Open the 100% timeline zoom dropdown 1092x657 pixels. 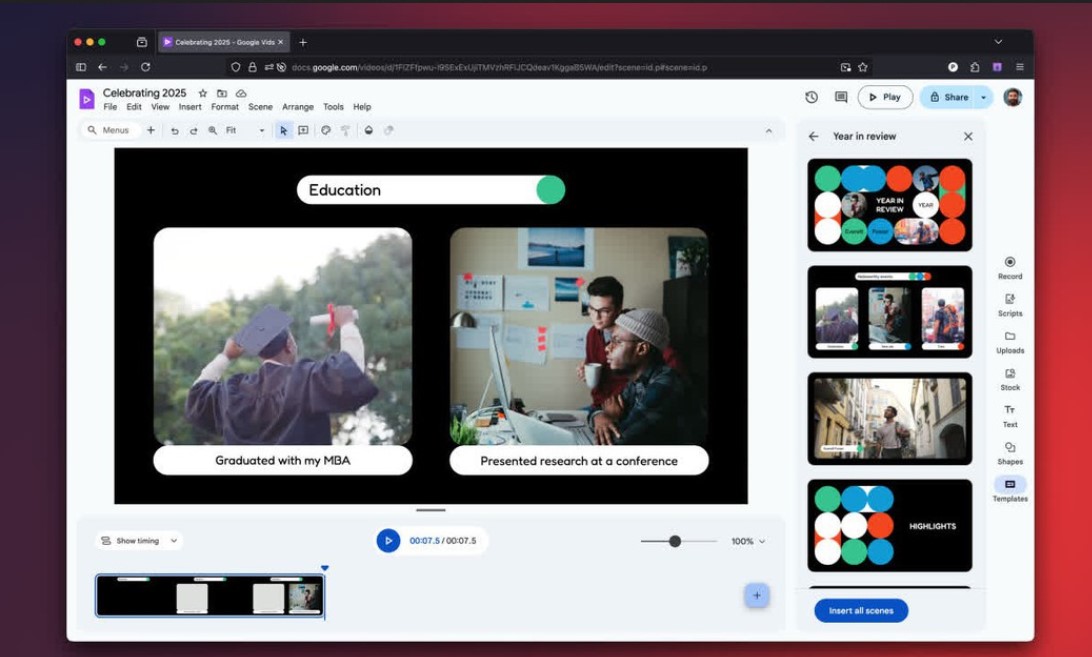(748, 541)
